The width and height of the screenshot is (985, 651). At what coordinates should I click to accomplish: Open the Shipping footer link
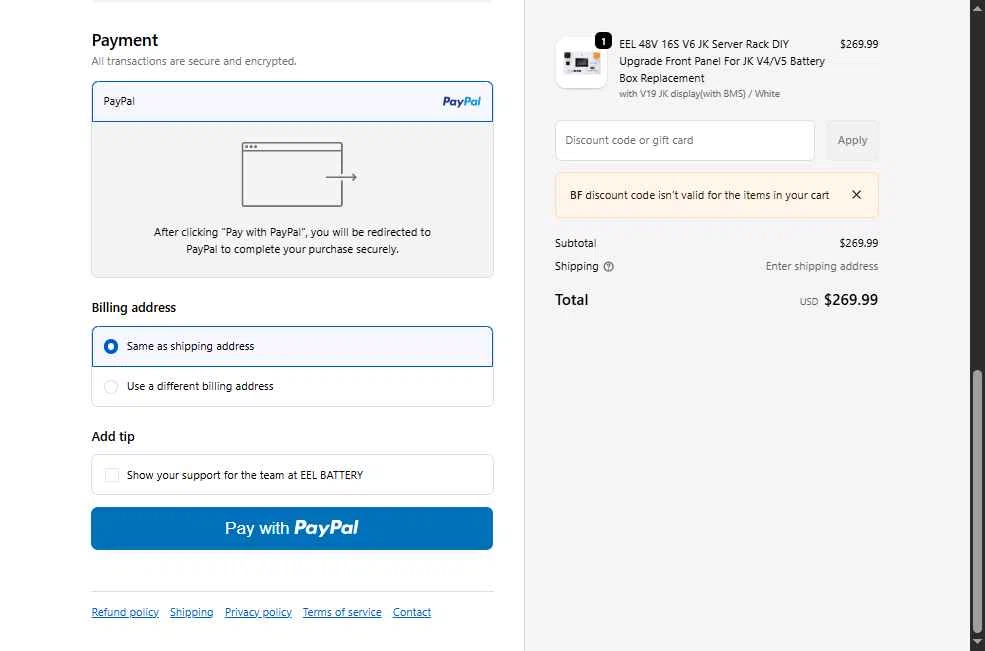(191, 612)
